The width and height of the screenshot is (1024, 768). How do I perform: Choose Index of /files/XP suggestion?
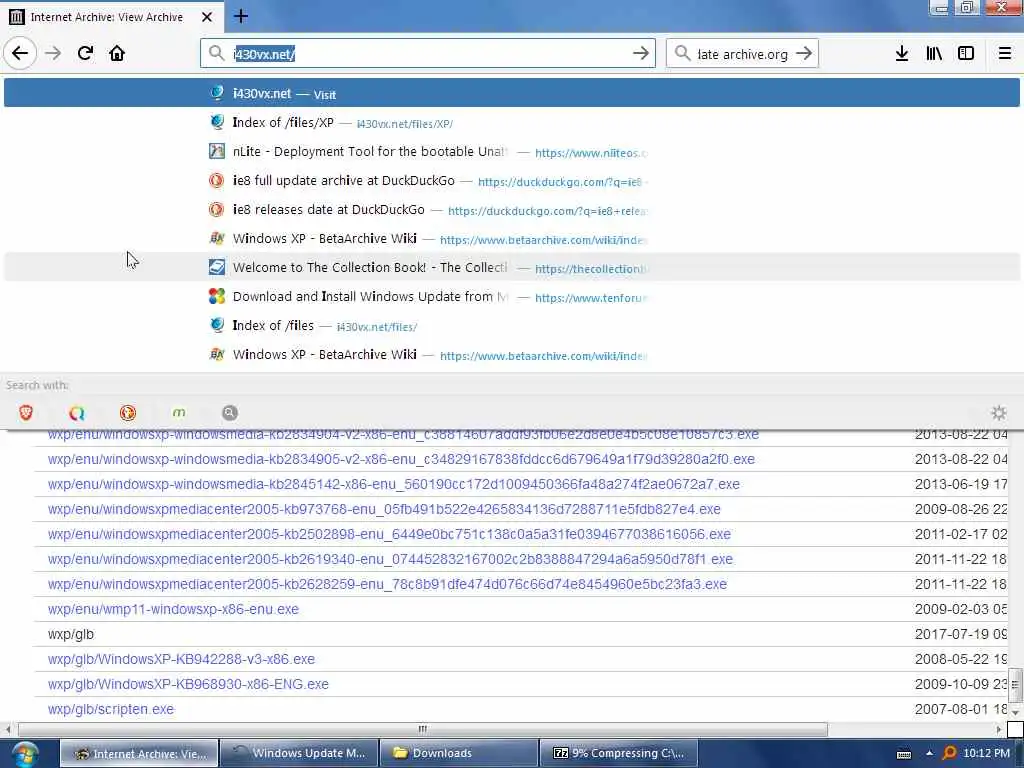coord(511,123)
